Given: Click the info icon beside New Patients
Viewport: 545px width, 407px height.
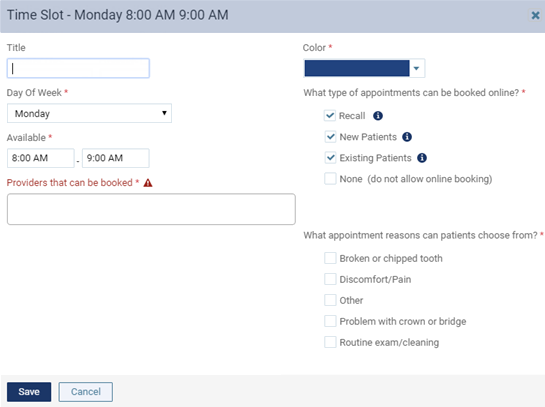Looking at the screenshot, I should (407, 137).
